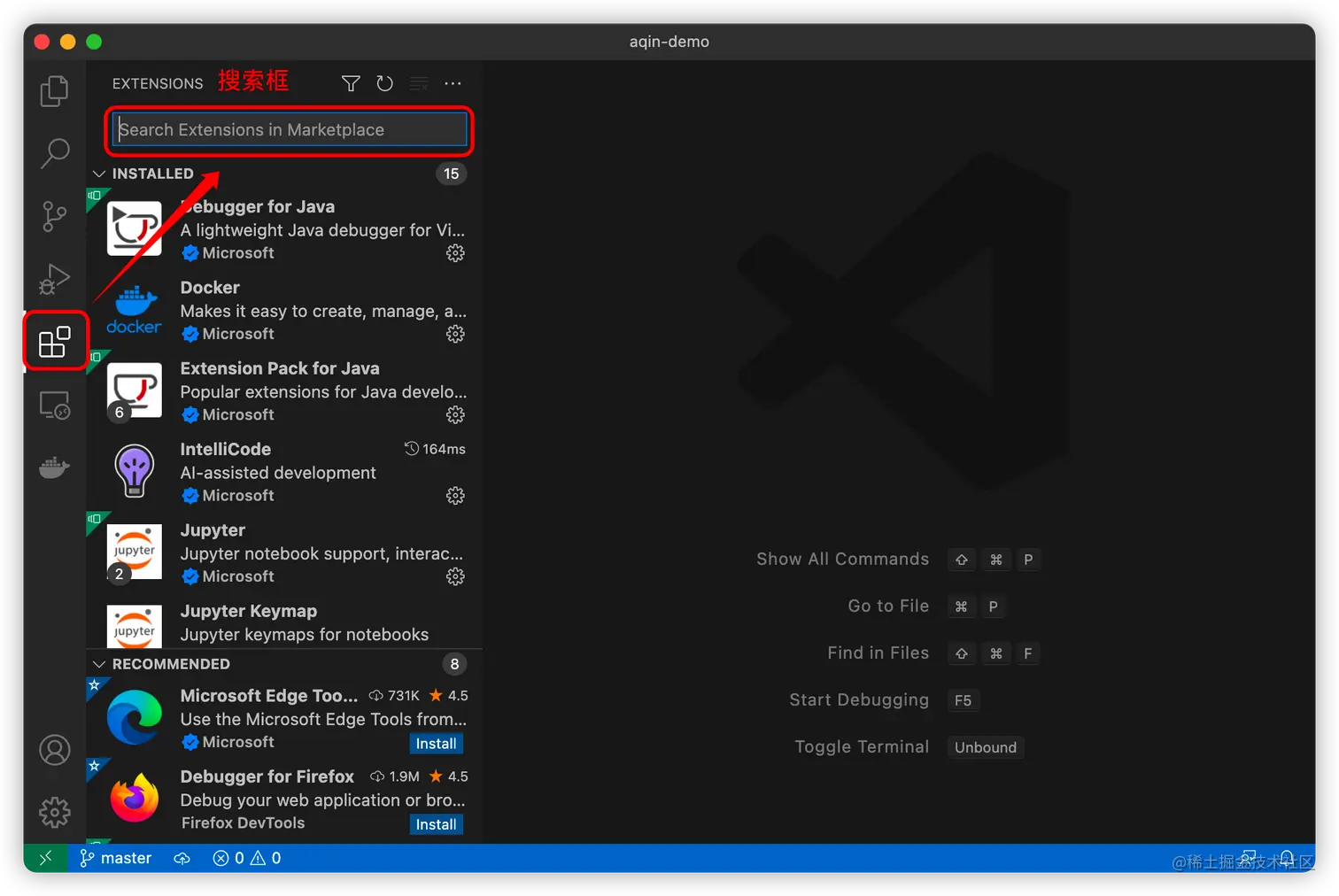Screen dimensions: 1339x896
Task: Open the Manage gear in the activity bar
Action: tap(54, 812)
